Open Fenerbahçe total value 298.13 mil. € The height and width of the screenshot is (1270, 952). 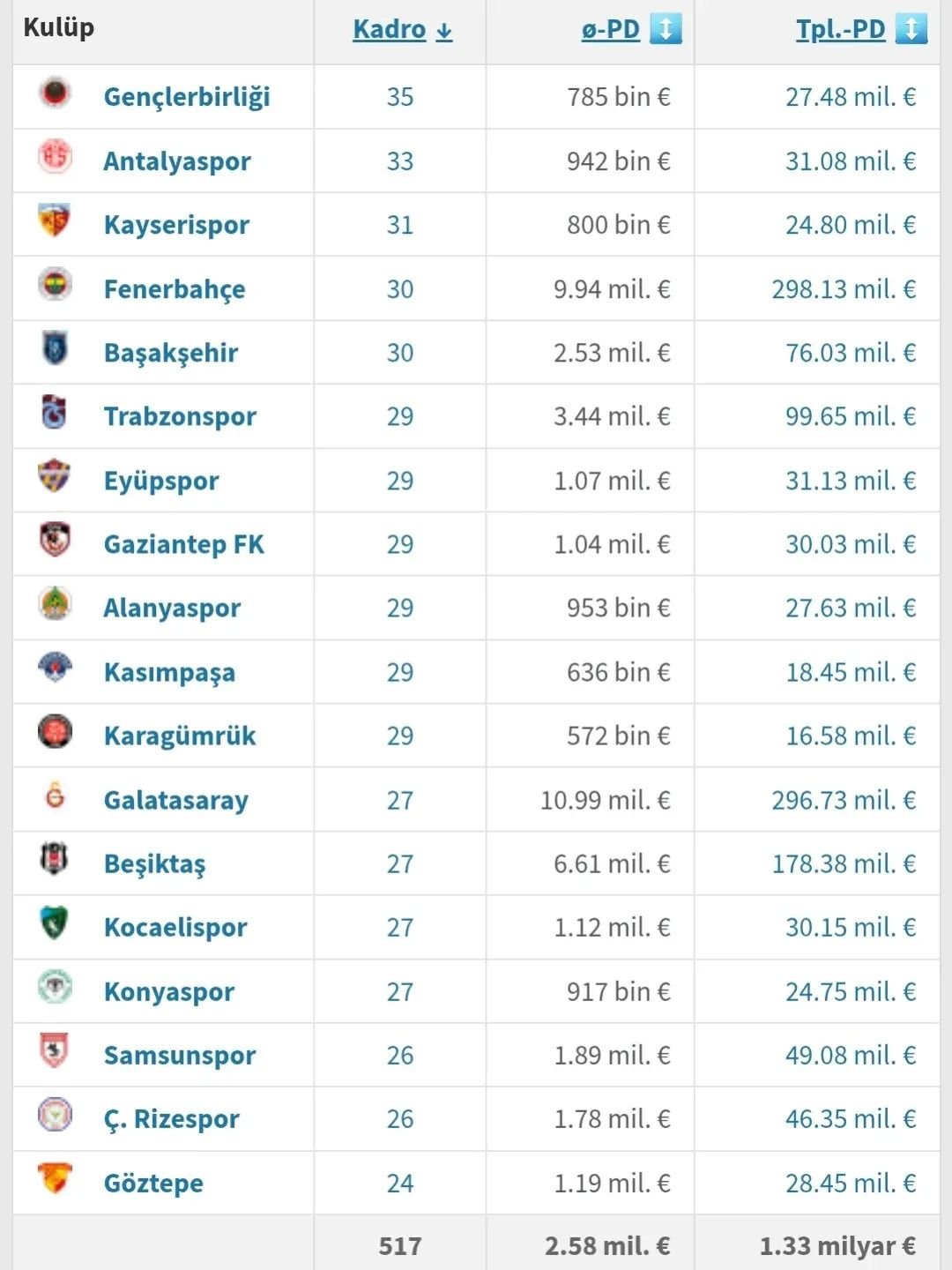pyautogui.click(x=844, y=289)
